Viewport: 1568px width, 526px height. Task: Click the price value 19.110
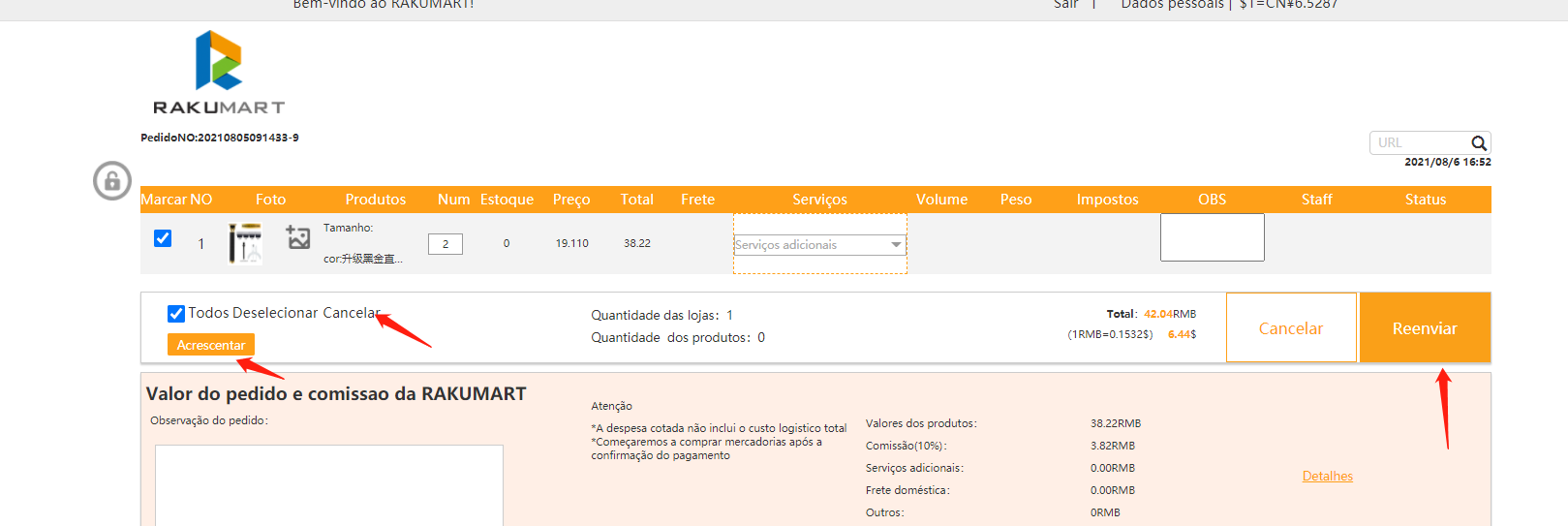(x=571, y=243)
